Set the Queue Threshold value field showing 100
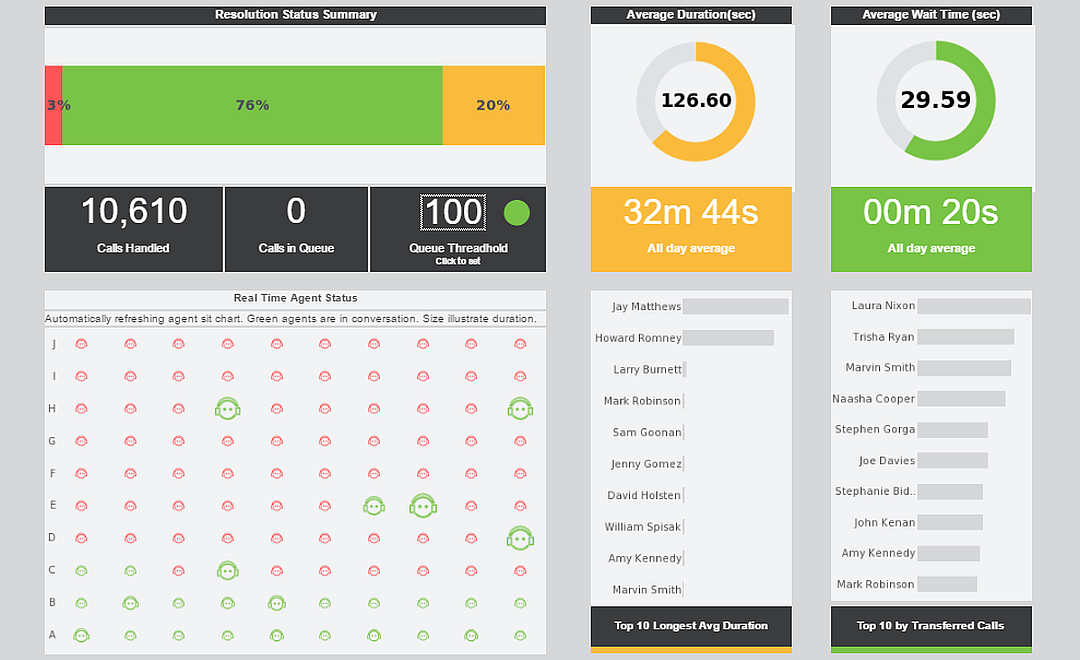The image size is (1080, 660). tap(453, 212)
